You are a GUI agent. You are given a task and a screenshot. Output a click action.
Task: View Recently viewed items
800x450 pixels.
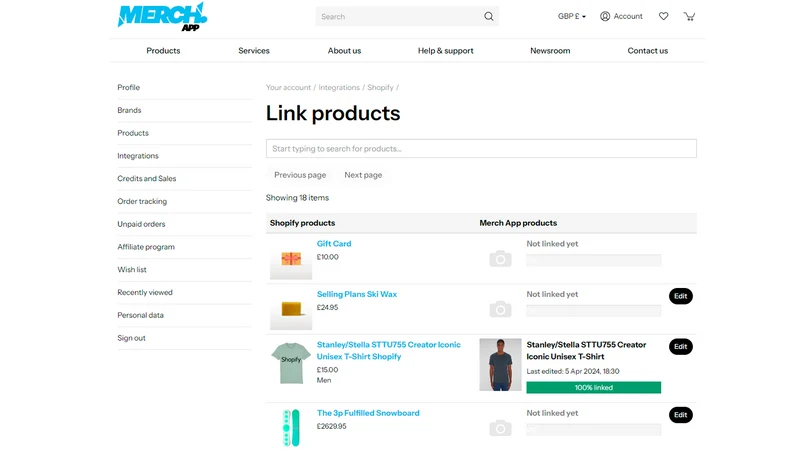(145, 292)
